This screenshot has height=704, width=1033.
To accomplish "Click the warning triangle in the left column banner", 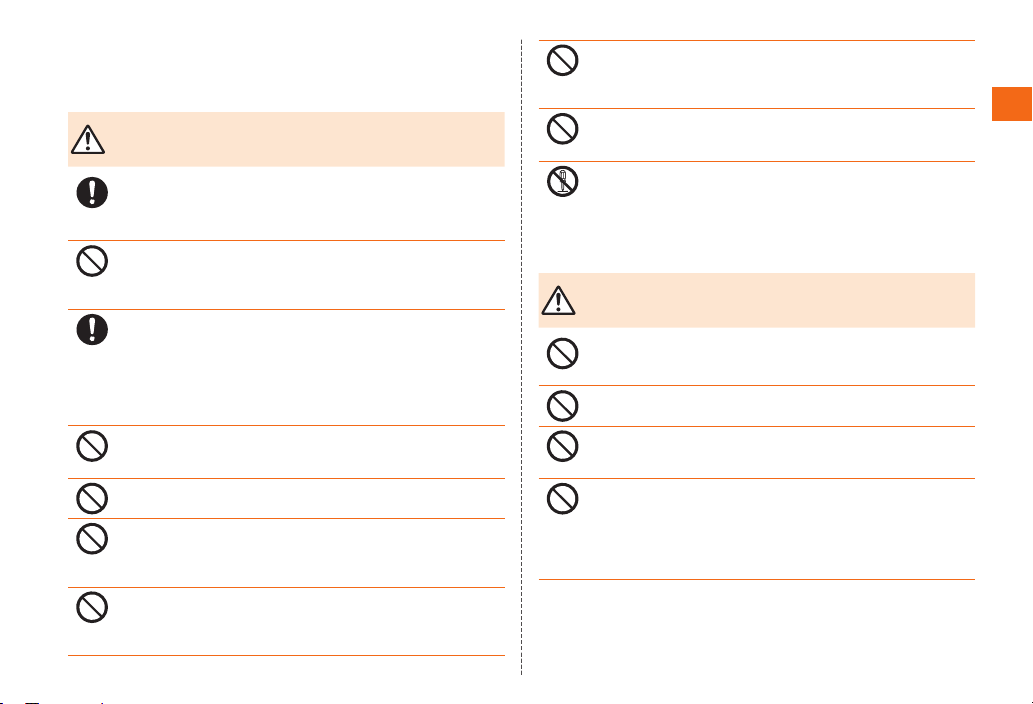I will coord(88,140).
